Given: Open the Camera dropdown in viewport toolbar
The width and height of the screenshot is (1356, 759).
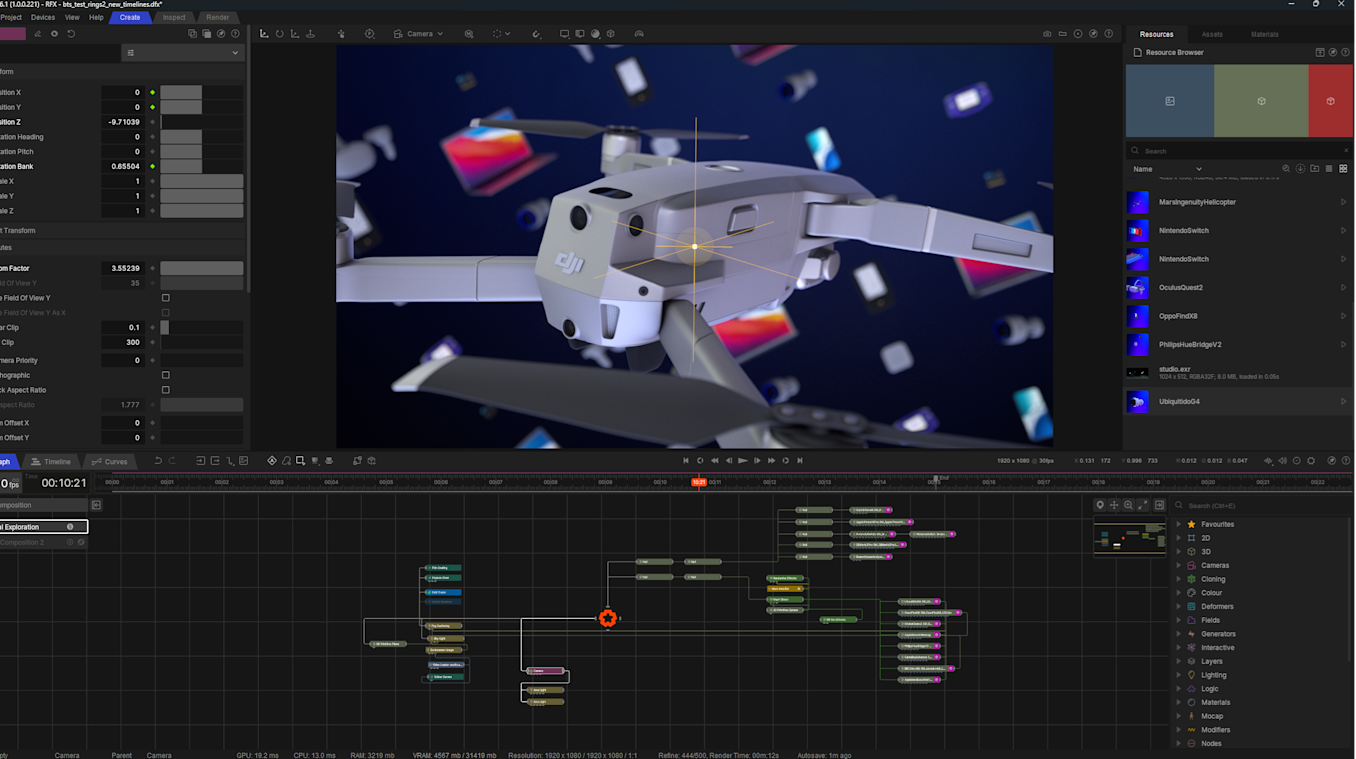Looking at the screenshot, I should point(419,34).
